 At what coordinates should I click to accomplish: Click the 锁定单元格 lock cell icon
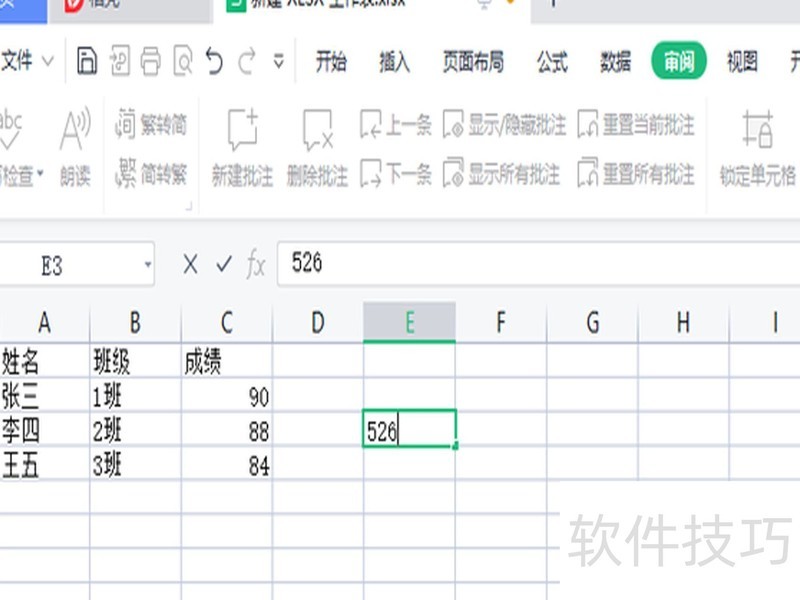tap(757, 148)
